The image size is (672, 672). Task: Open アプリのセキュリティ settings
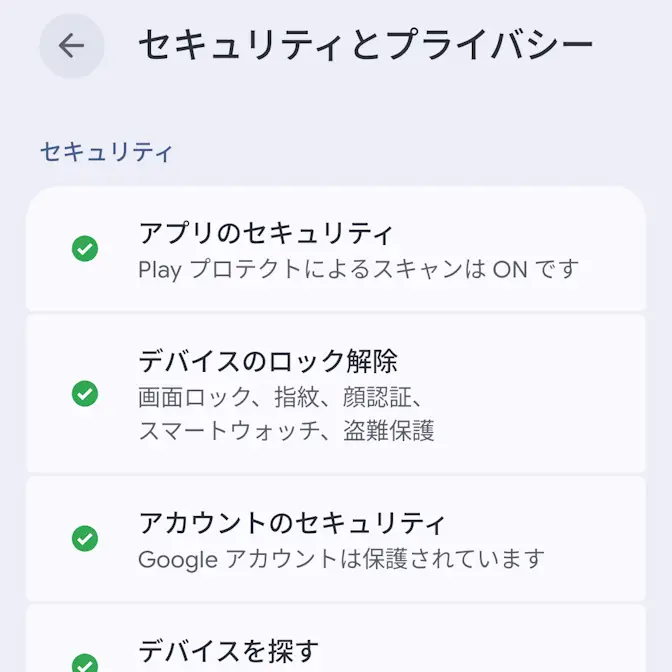click(x=266, y=233)
